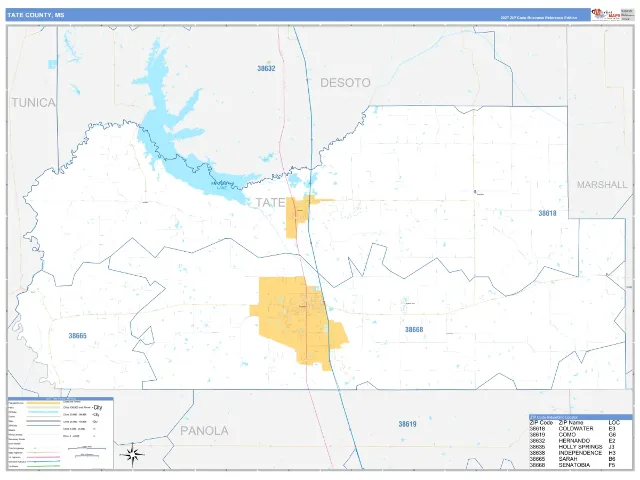Click the 38618 ZIP label on the map
640x480 pixels.
click(547, 213)
